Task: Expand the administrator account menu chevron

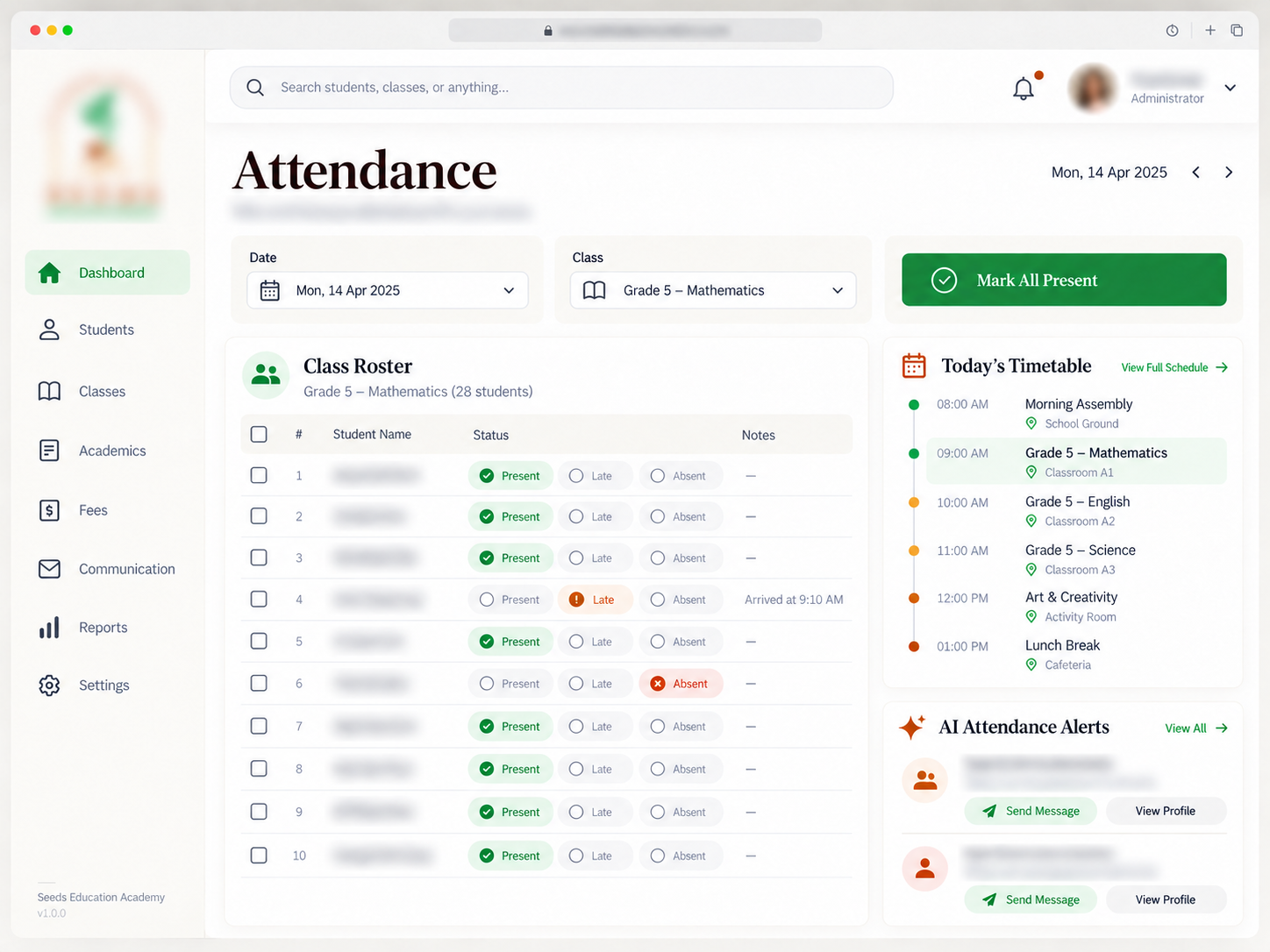Action: (1231, 88)
